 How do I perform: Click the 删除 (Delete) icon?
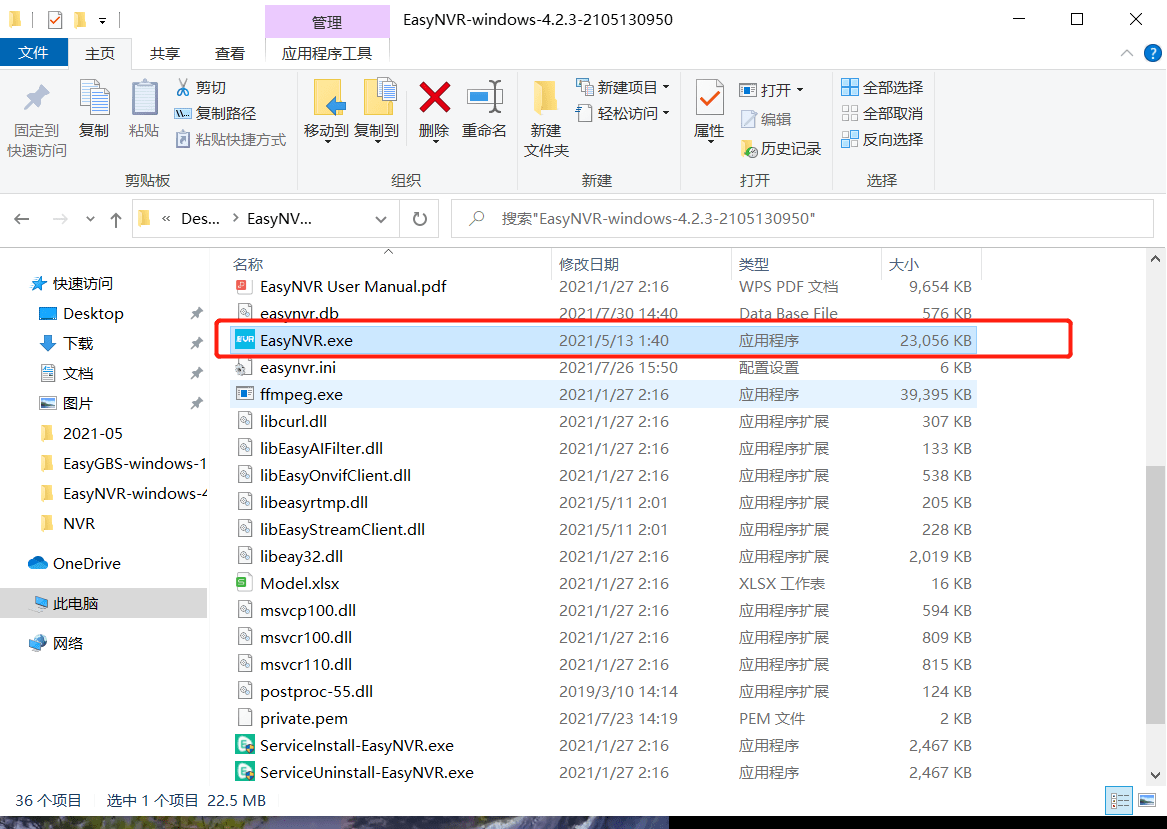(x=433, y=105)
